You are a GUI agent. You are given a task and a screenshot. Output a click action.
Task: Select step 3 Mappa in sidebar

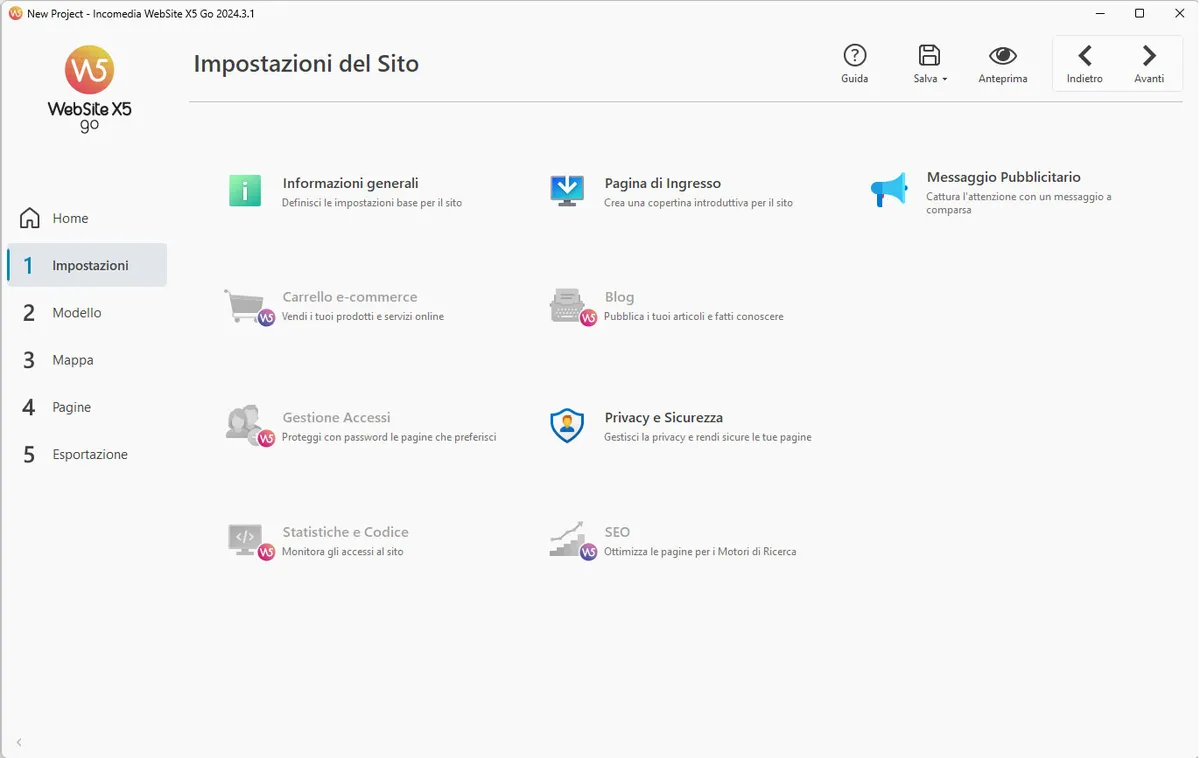[87, 359]
